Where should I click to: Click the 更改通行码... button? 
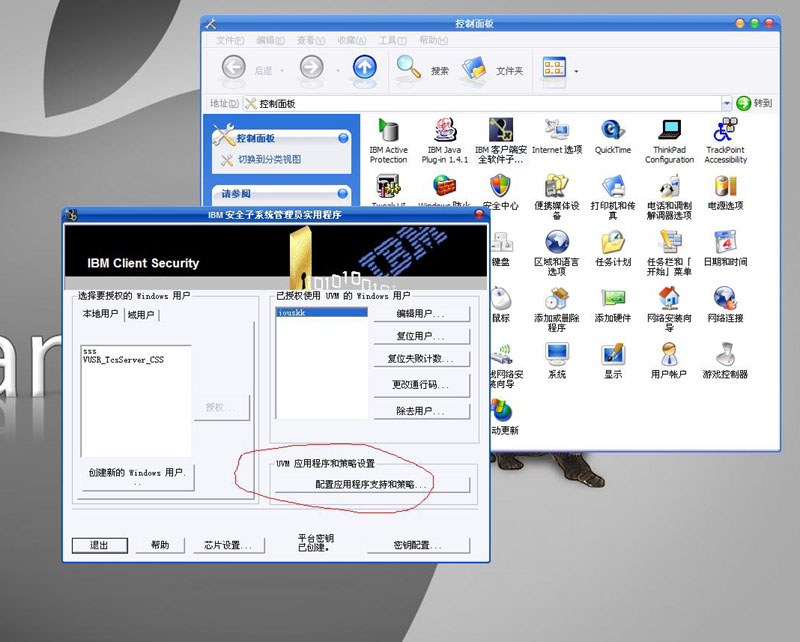421,384
